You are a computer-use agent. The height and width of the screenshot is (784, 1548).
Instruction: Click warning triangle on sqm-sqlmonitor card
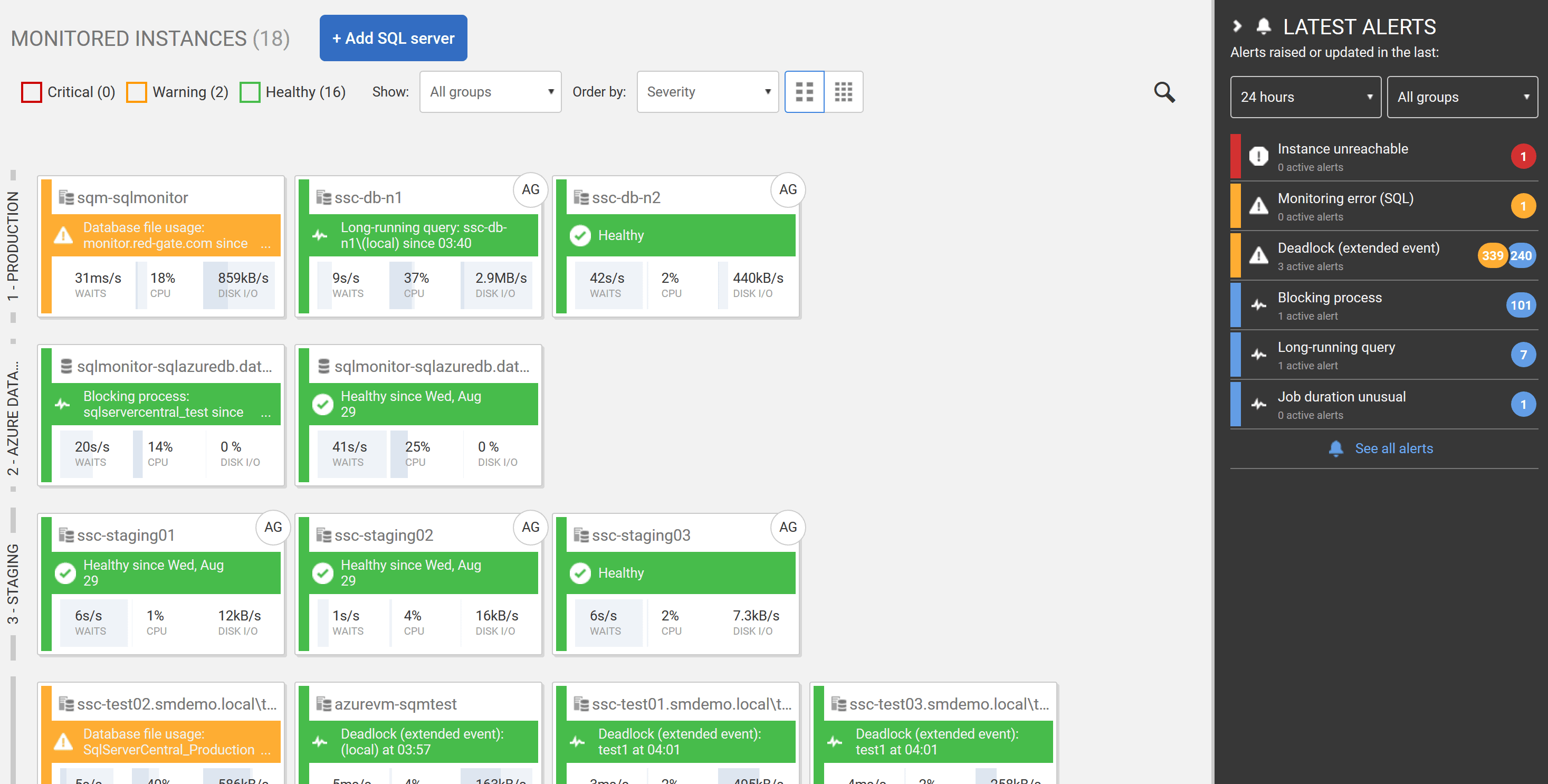click(64, 235)
